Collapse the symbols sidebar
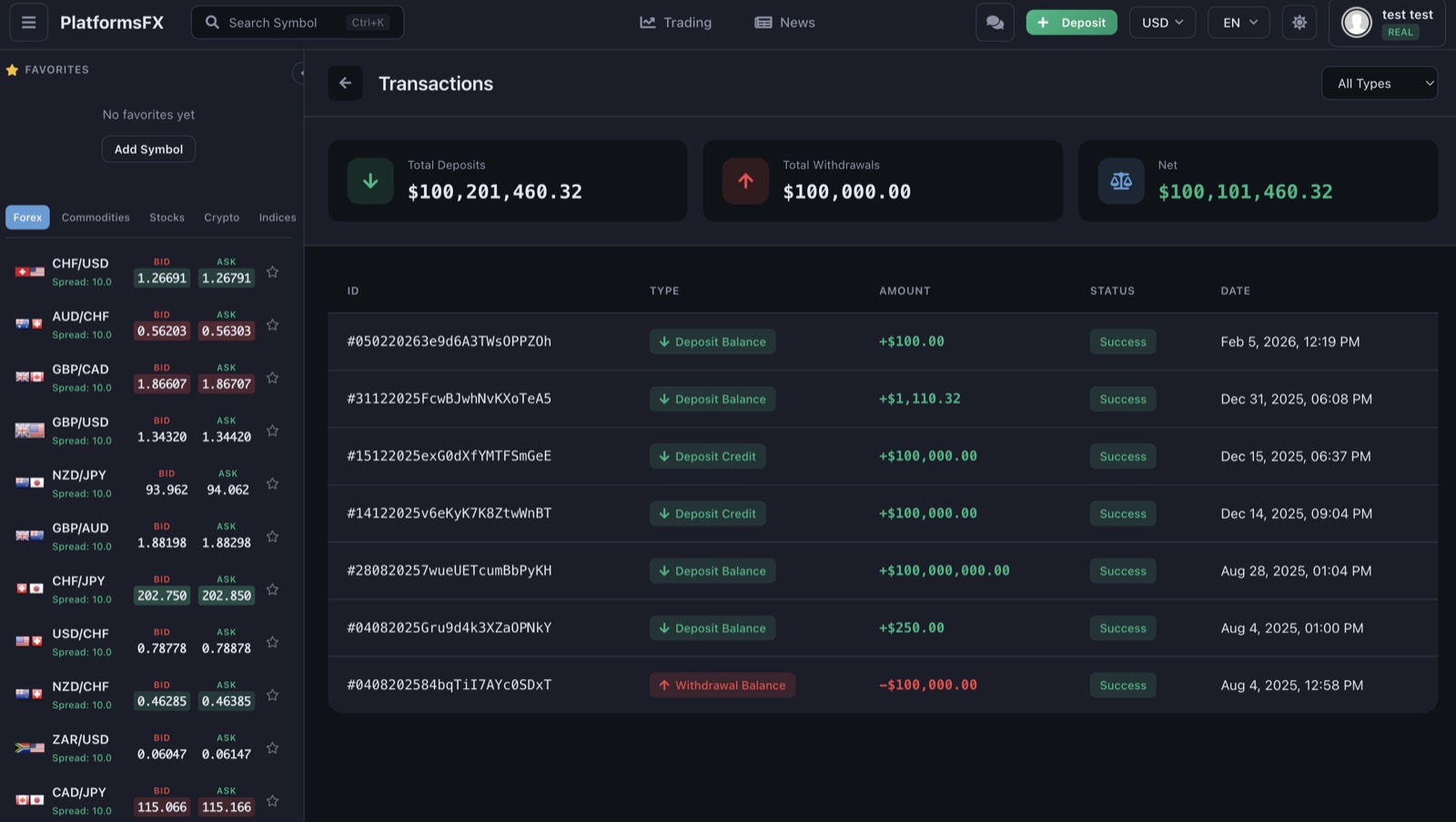The height and width of the screenshot is (822, 1456). (x=300, y=73)
